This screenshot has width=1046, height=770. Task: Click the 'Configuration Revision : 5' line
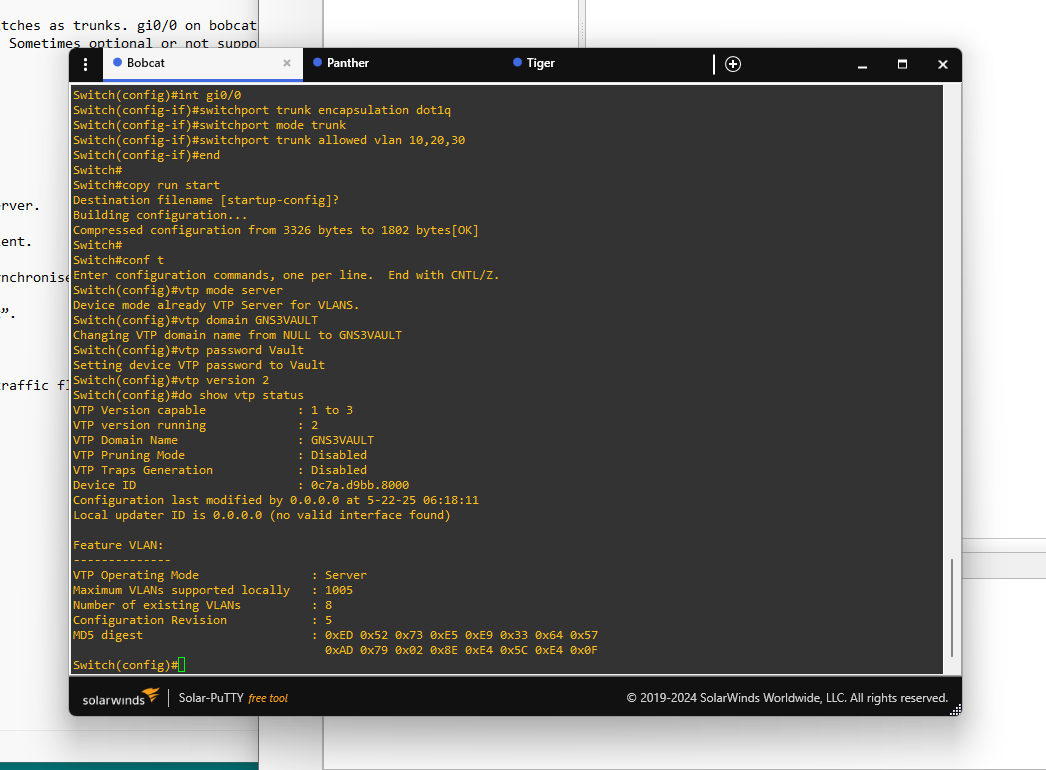202,620
